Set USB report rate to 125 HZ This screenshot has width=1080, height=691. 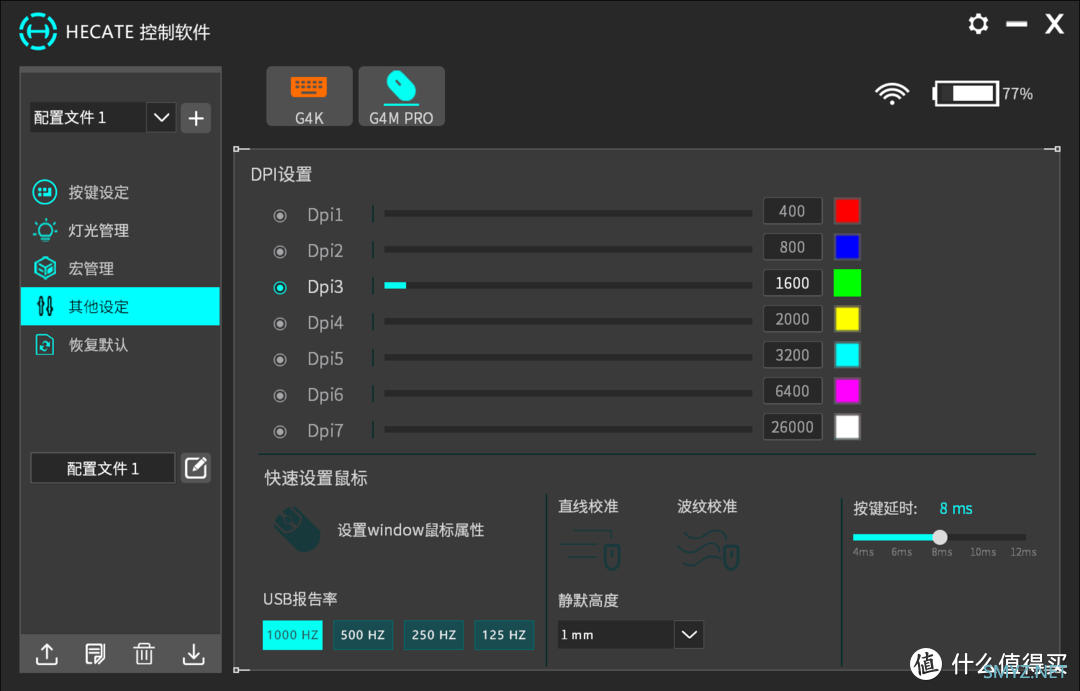(x=504, y=635)
